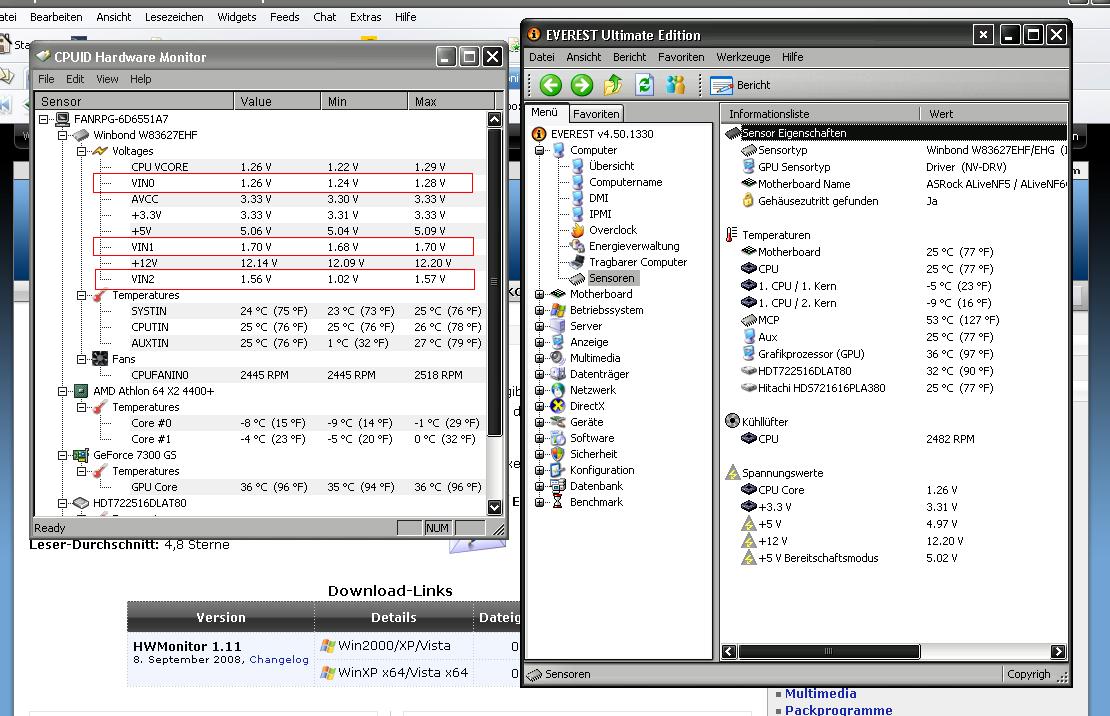This screenshot has height=716, width=1110.
Task: Click the EVEREST horizontal scrollbar right arrow
Action: (x=1058, y=652)
